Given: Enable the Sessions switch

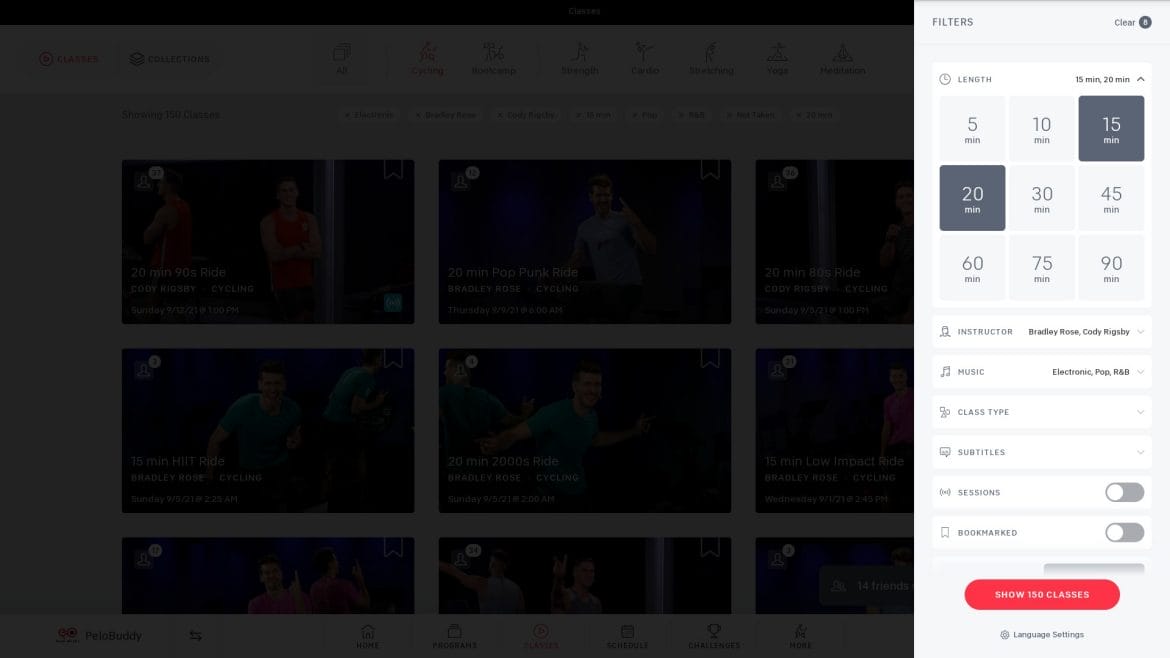Looking at the screenshot, I should coord(1124,492).
